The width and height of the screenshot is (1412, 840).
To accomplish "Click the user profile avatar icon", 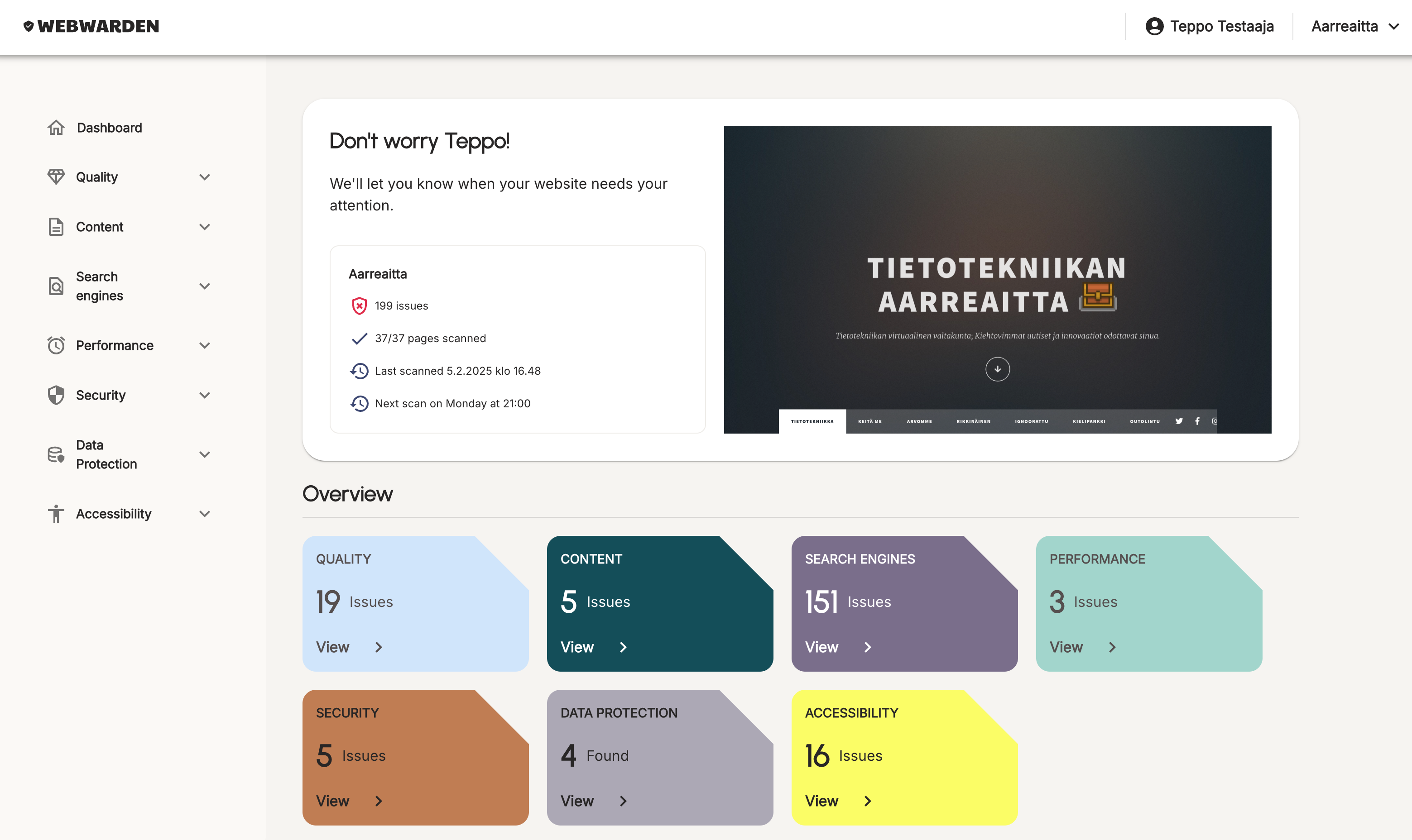I will pos(1154,26).
